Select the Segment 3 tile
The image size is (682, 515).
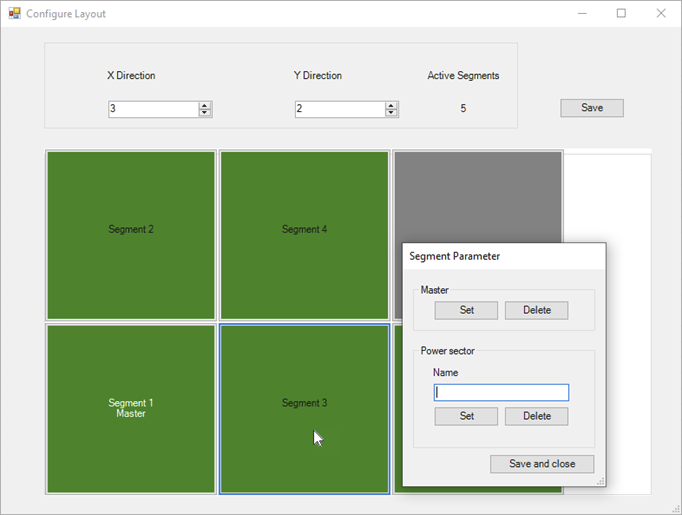coord(304,409)
